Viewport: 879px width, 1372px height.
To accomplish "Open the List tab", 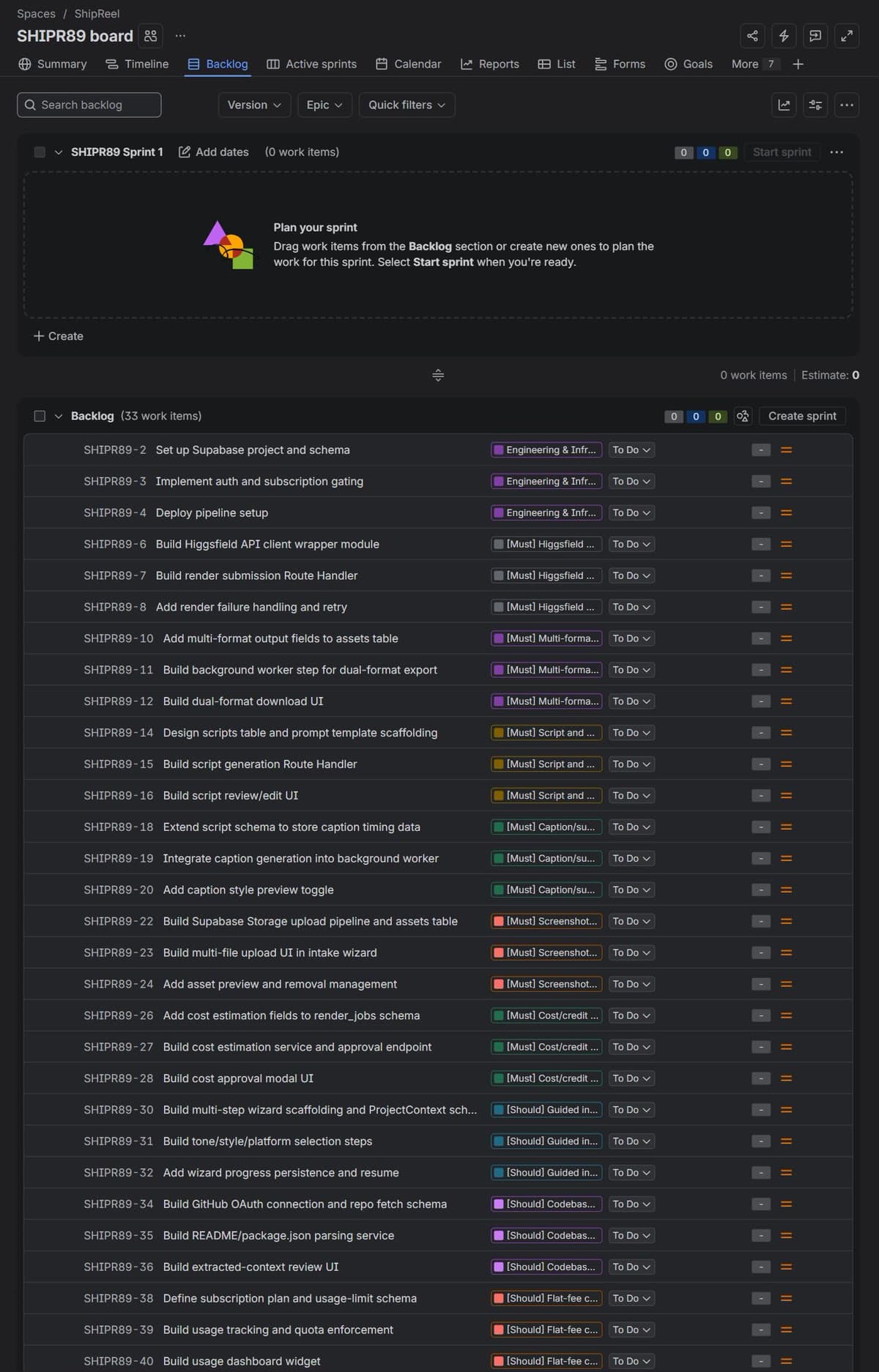I will point(557,64).
